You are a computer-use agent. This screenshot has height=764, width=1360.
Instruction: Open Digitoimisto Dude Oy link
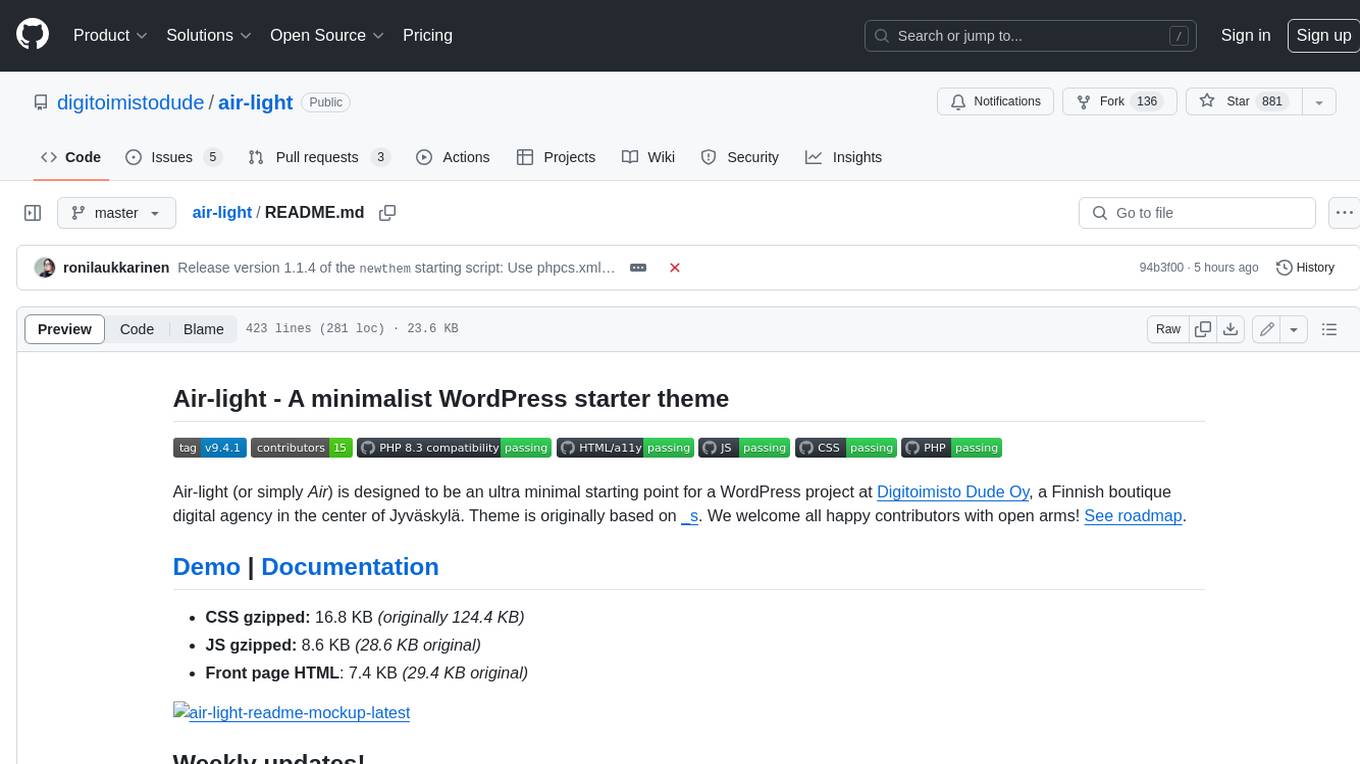coord(953,492)
